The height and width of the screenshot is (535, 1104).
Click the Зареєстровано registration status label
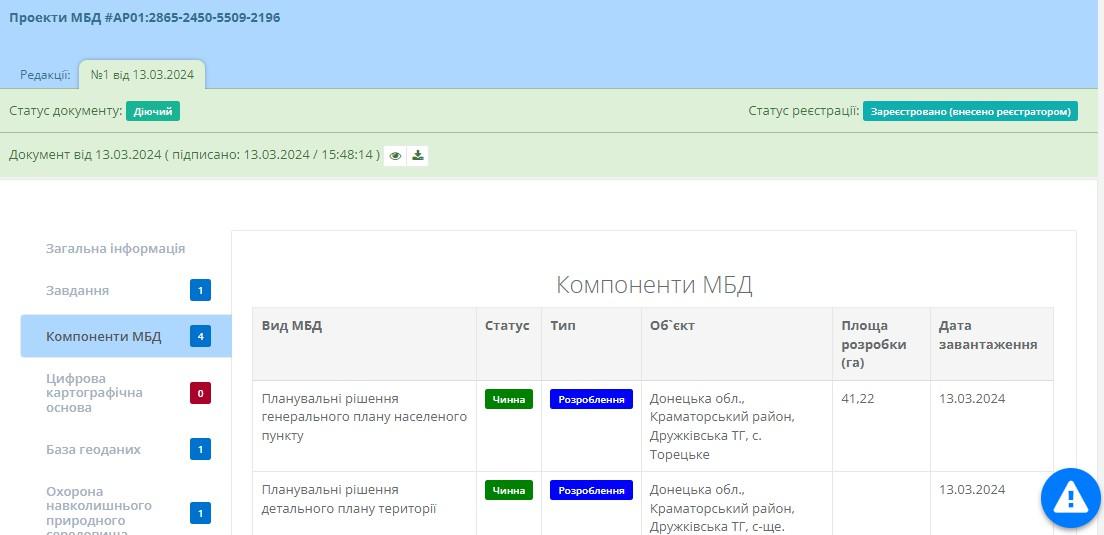970,111
